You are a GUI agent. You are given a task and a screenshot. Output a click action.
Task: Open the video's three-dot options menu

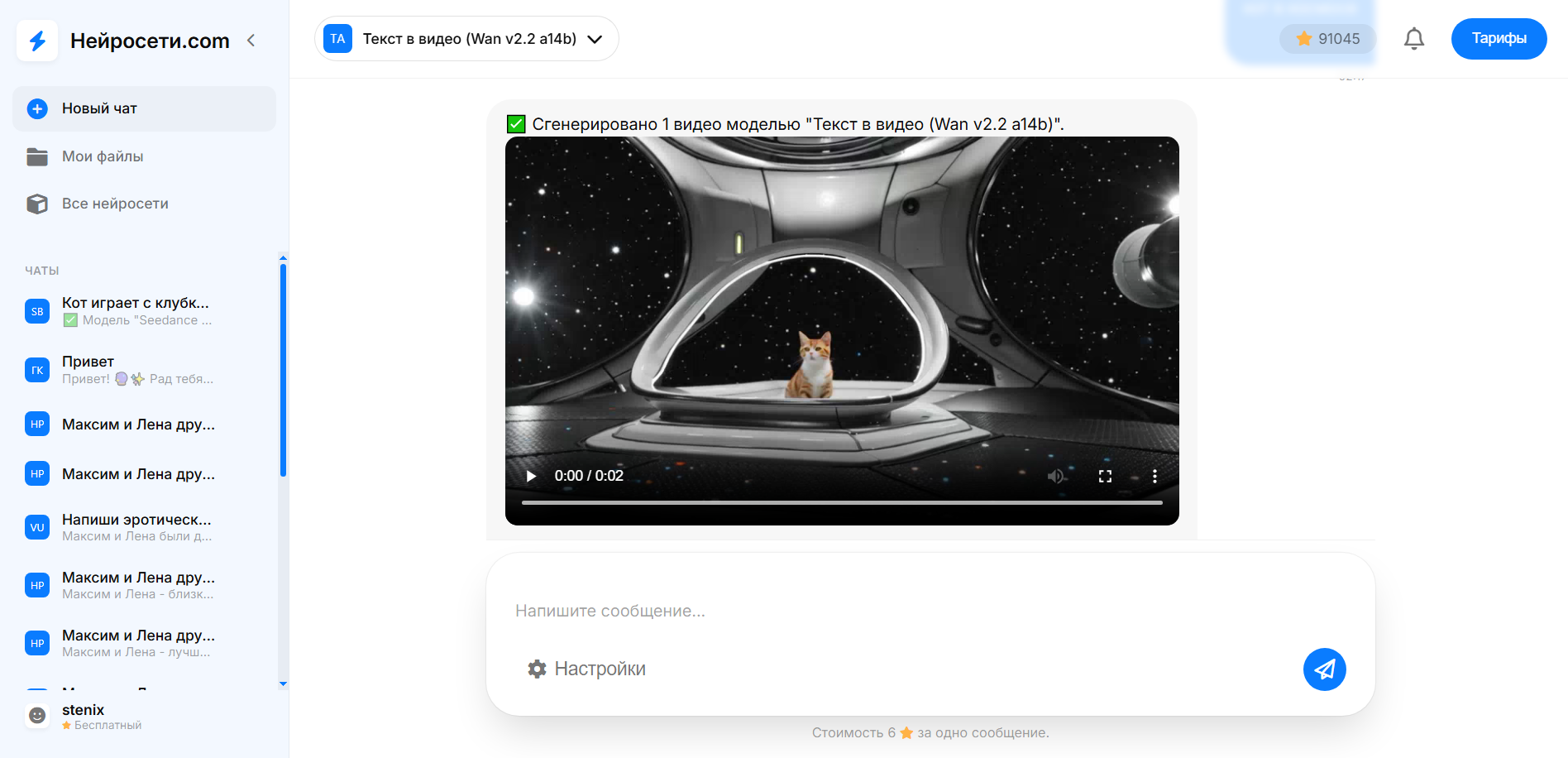(1154, 476)
